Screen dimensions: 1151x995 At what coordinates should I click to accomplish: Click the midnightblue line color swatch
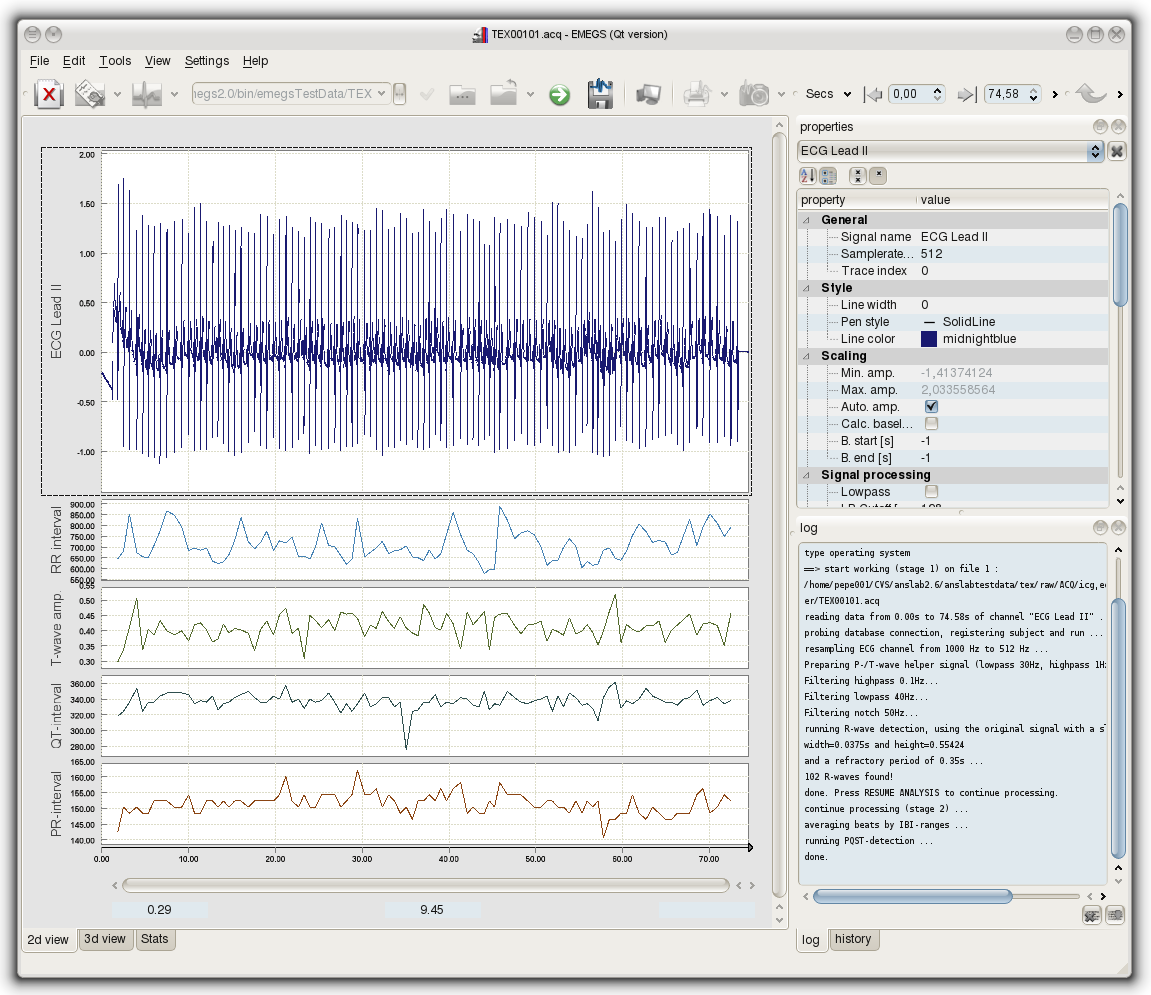coord(929,339)
